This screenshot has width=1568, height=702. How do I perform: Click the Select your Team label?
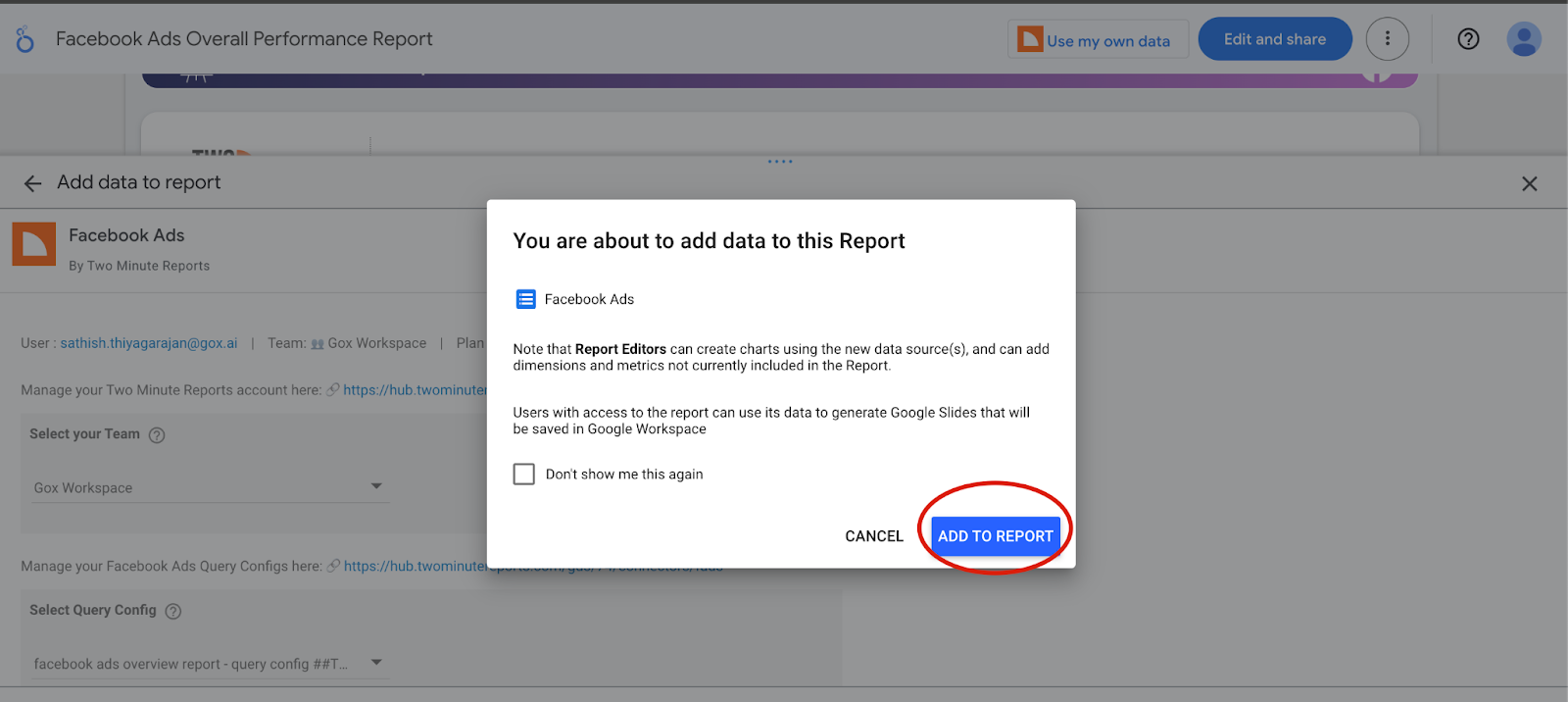point(84,434)
